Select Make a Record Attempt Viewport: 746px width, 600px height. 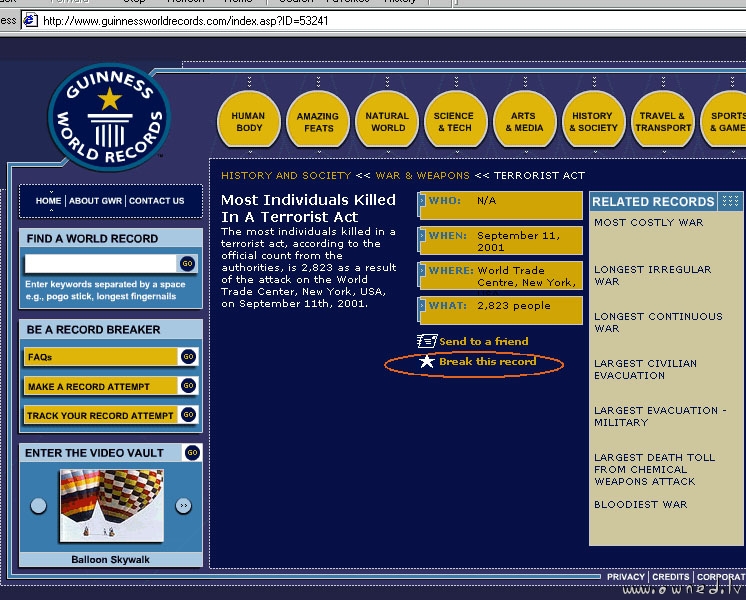tap(101, 386)
